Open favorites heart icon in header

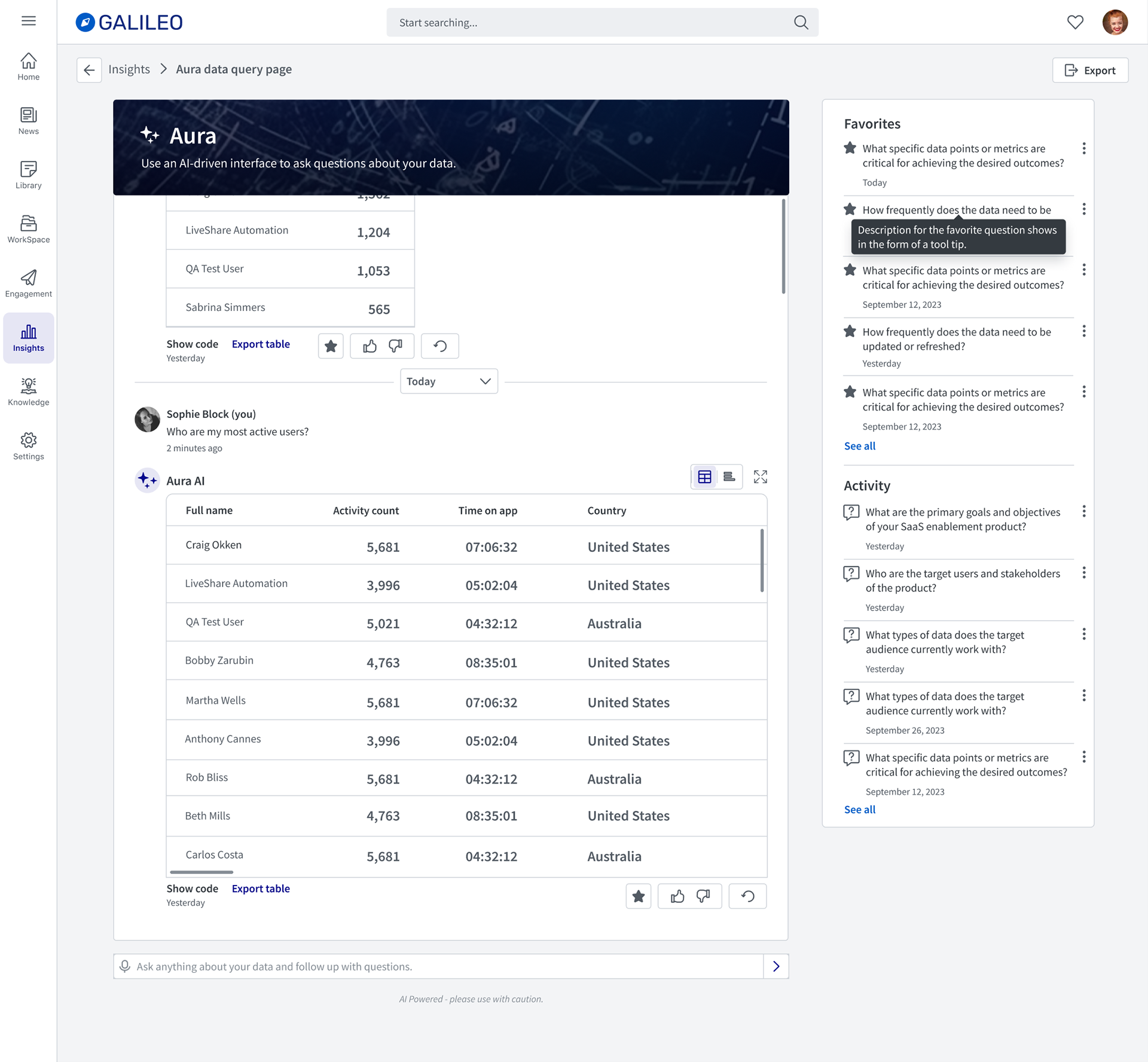tap(1075, 22)
